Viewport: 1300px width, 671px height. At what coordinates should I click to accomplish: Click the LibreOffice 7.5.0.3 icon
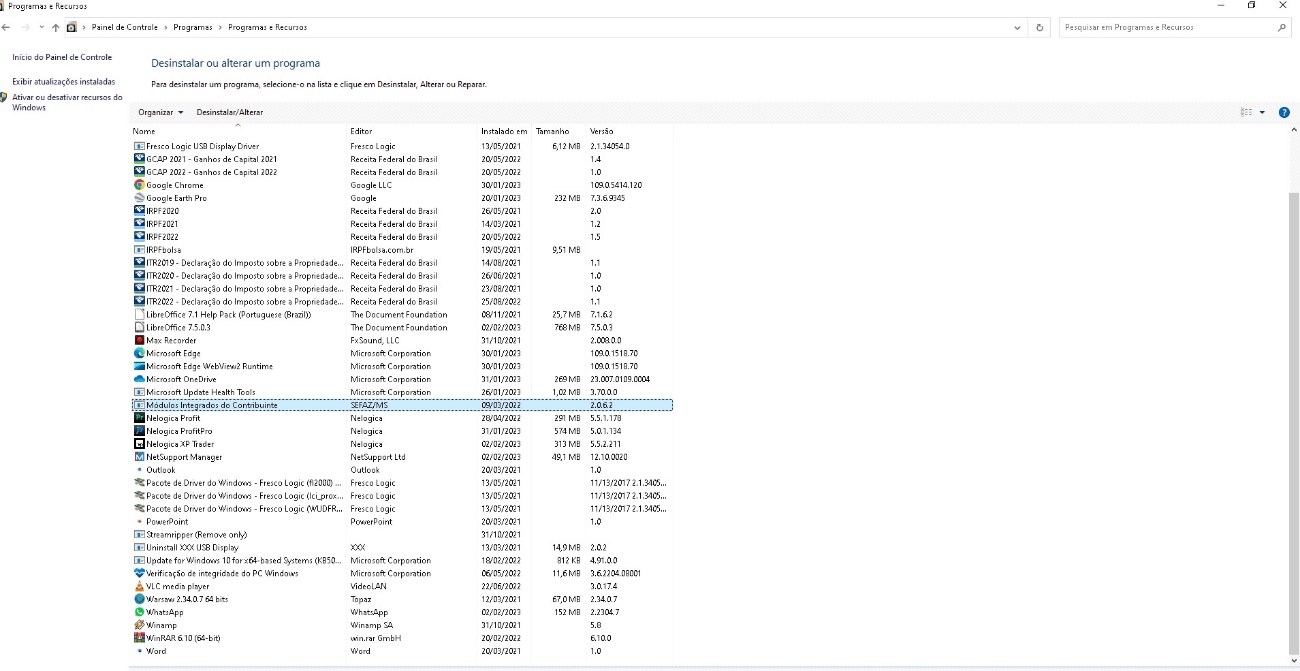click(139, 327)
